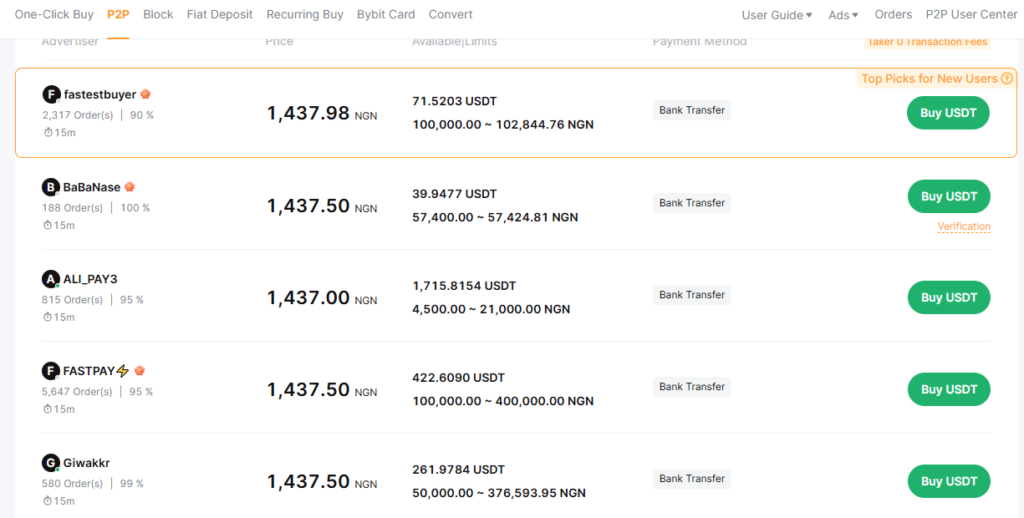Click Bank Transfer tag on Giwakkr offer
The image size is (1024, 518).
(692, 479)
